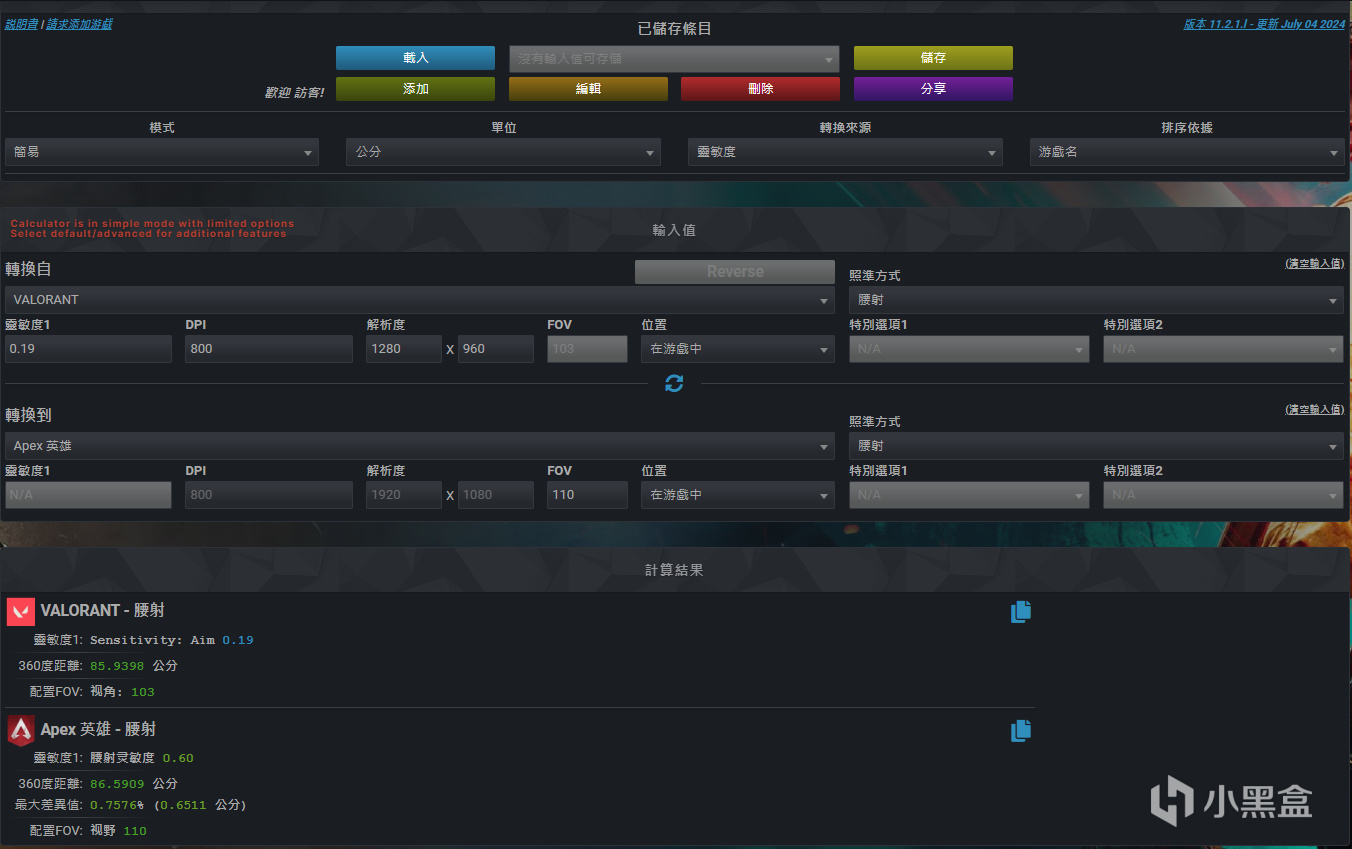Open the 轉換到 位置 dropdown
The image size is (1352, 849).
click(x=738, y=495)
